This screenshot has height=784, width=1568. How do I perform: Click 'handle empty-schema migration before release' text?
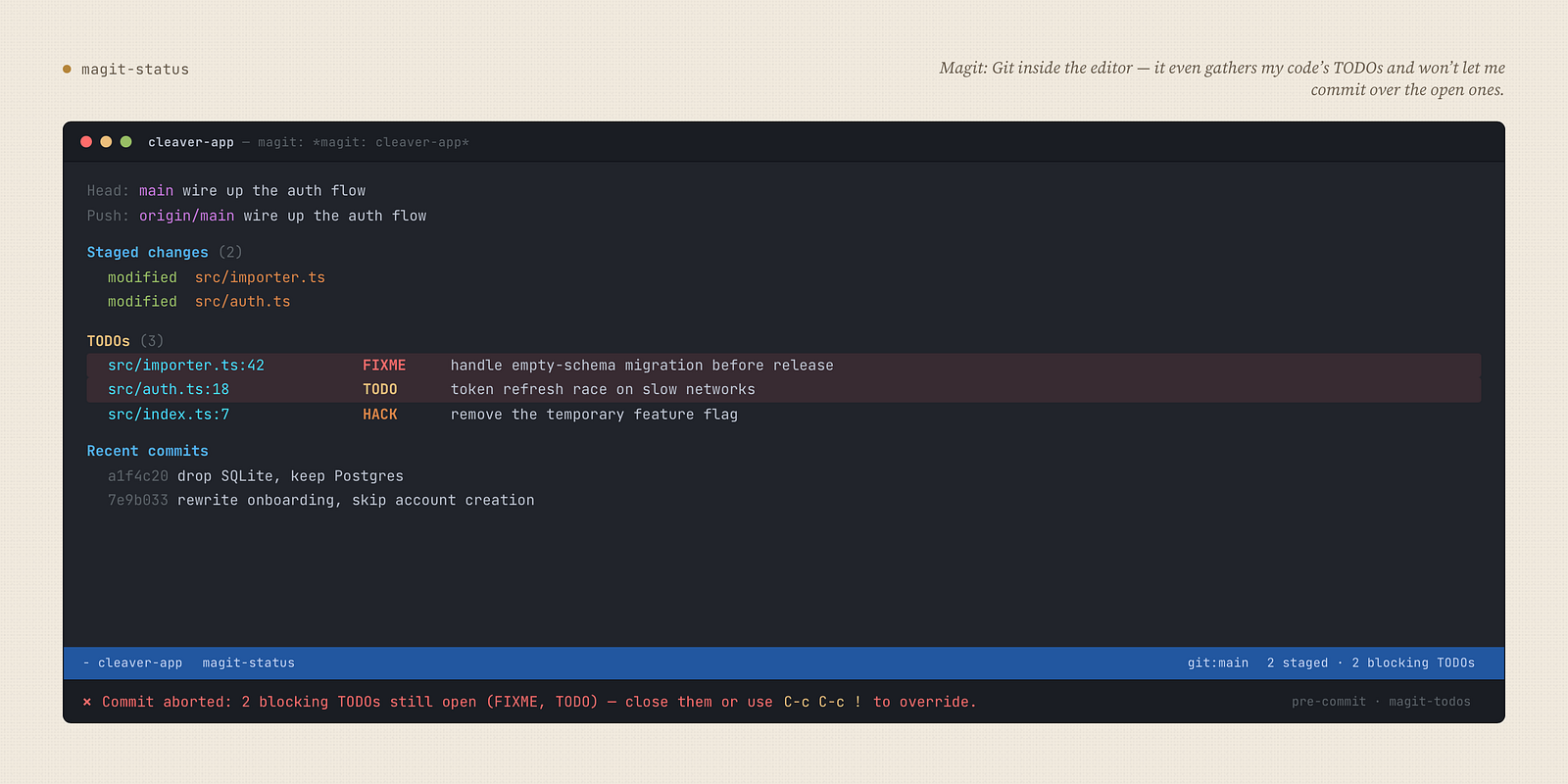(642, 366)
